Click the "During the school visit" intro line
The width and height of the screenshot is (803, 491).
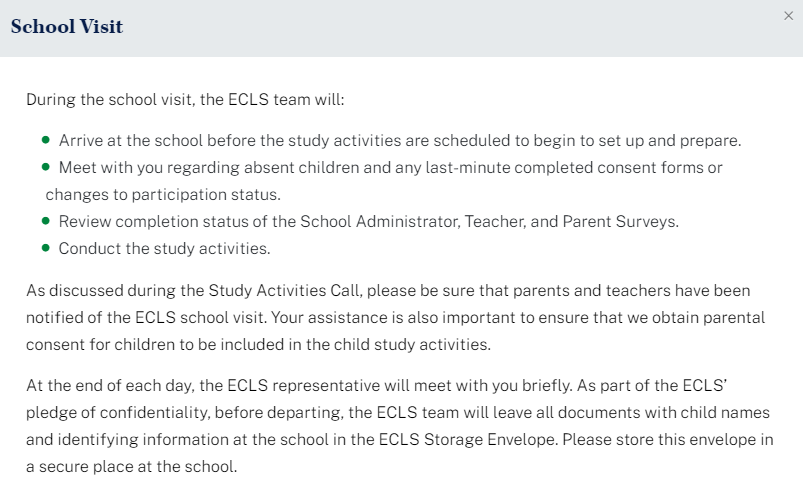[185, 100]
